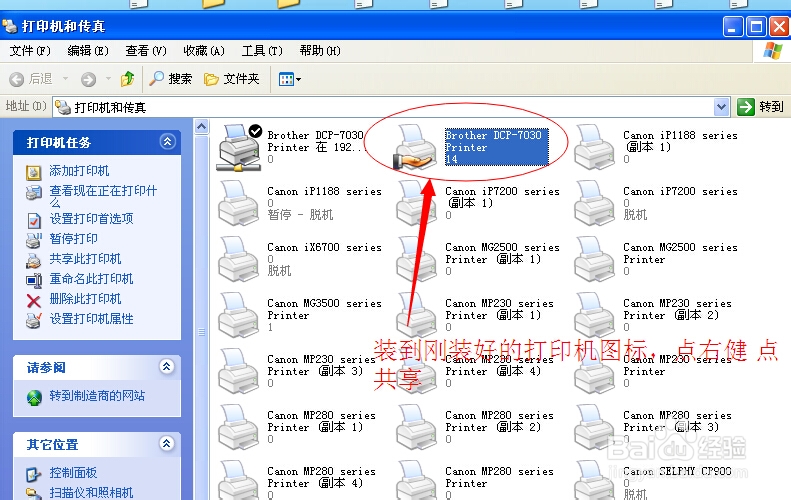Screen dimensions: 791x500
Task: Click the 暂停打印 printer icon in sidebar
Action: 33,240
